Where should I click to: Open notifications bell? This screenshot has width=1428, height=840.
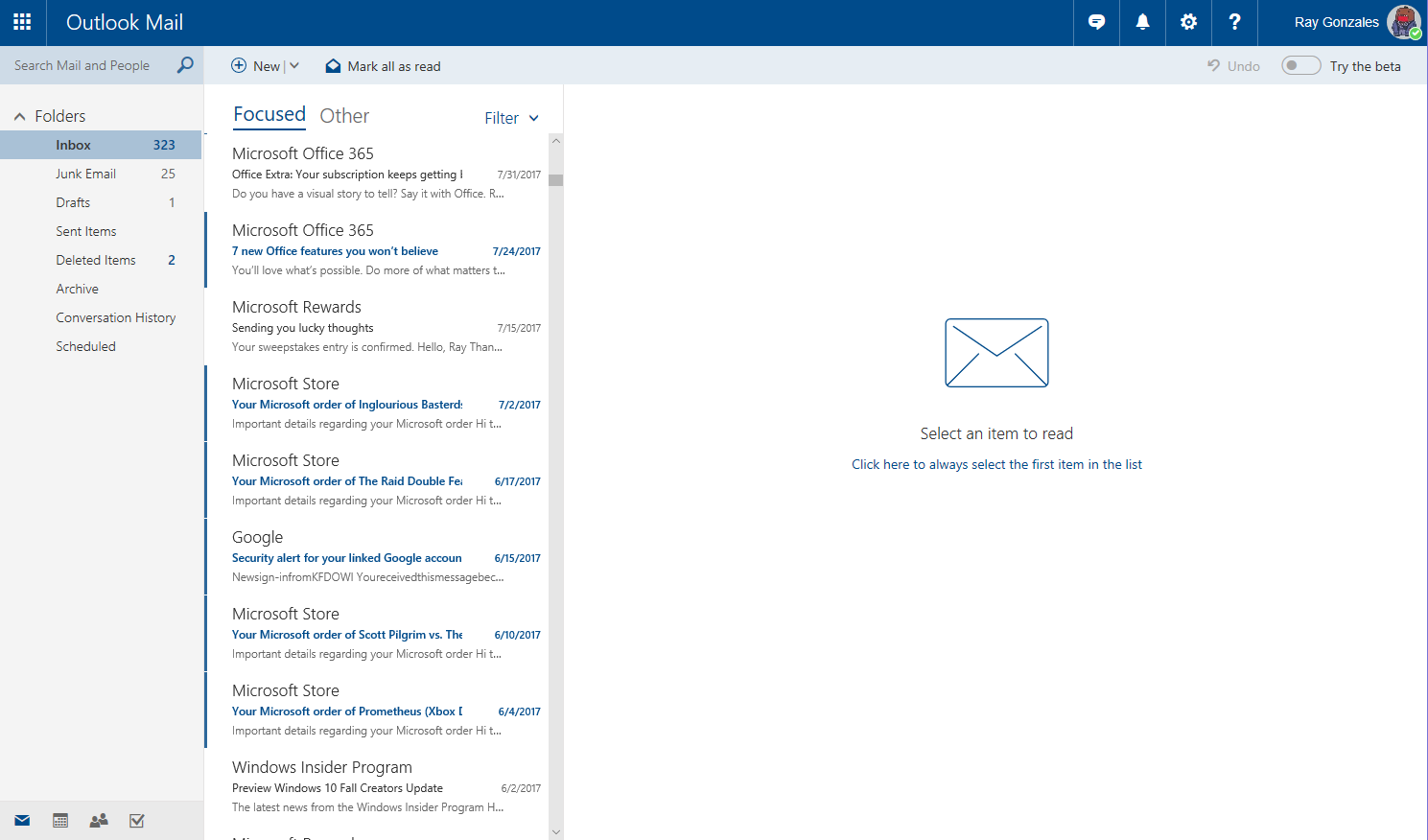(x=1142, y=22)
